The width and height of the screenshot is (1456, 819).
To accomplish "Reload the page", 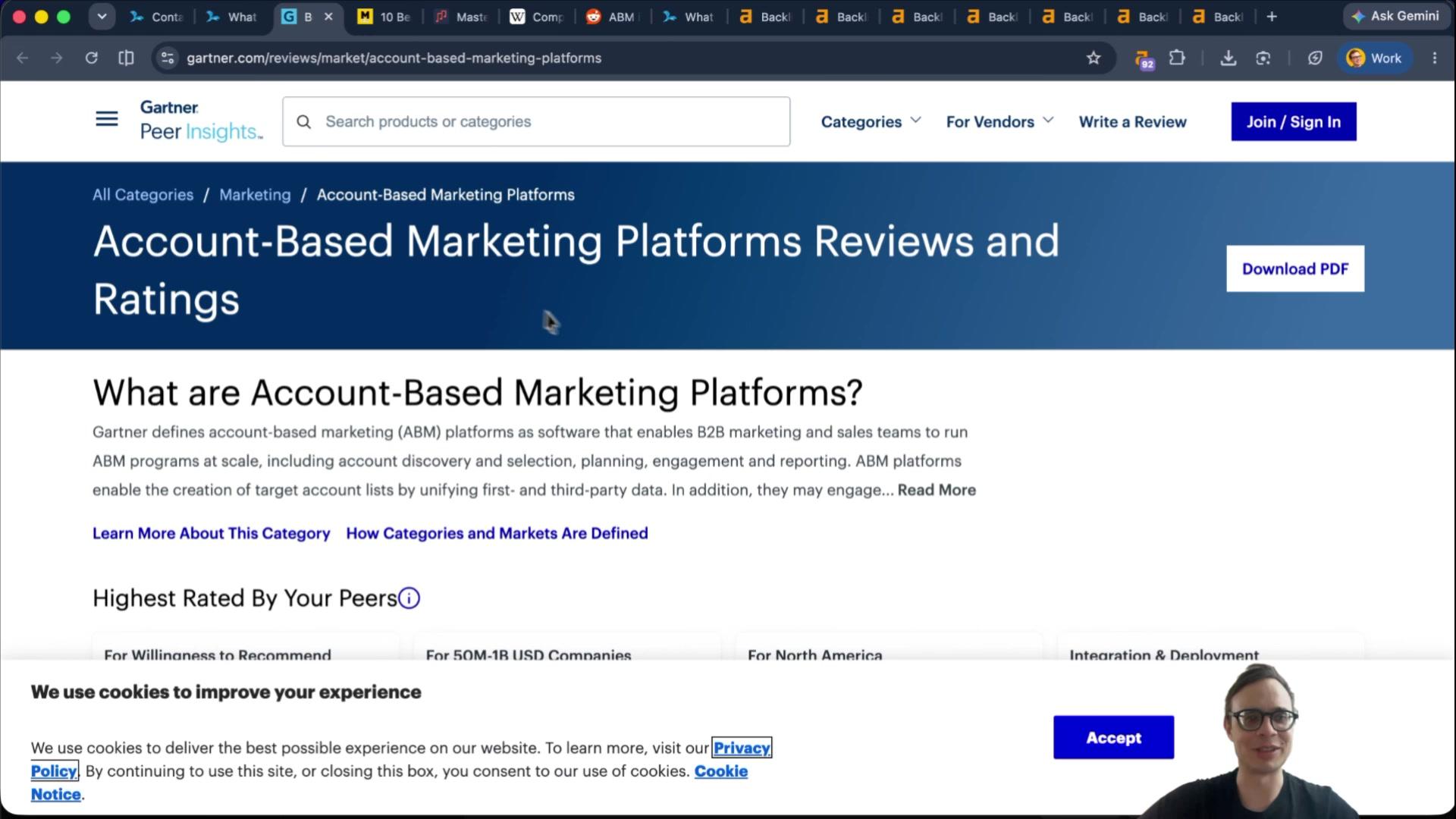I will [x=91, y=58].
